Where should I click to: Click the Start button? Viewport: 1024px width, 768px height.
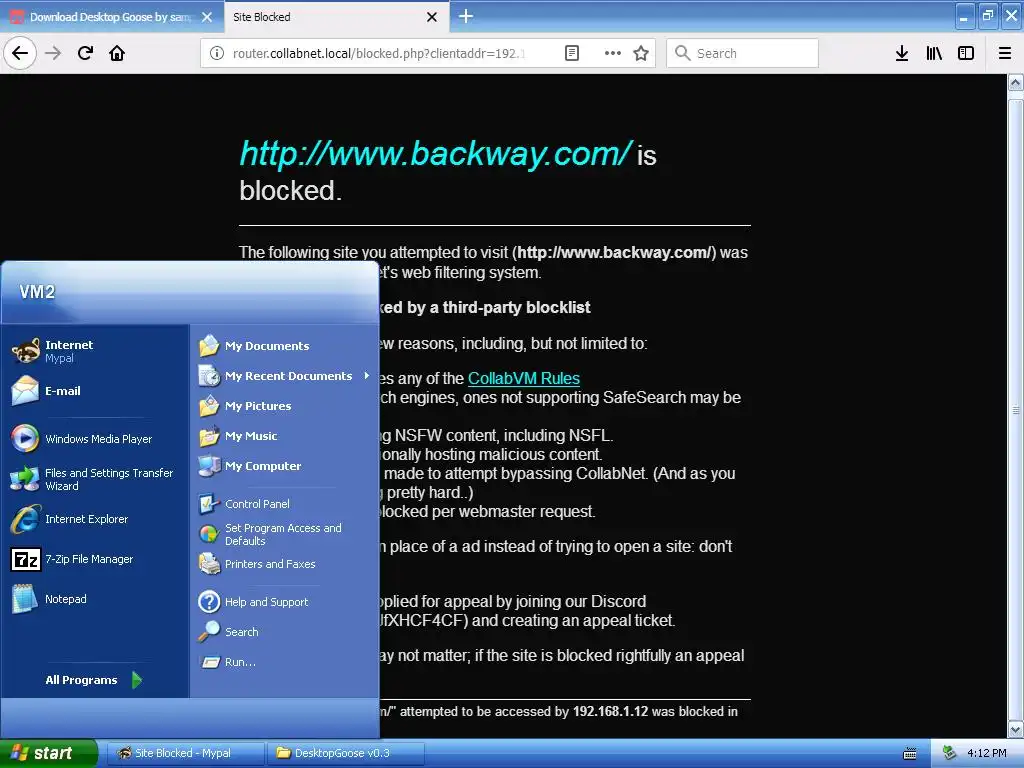coord(48,753)
